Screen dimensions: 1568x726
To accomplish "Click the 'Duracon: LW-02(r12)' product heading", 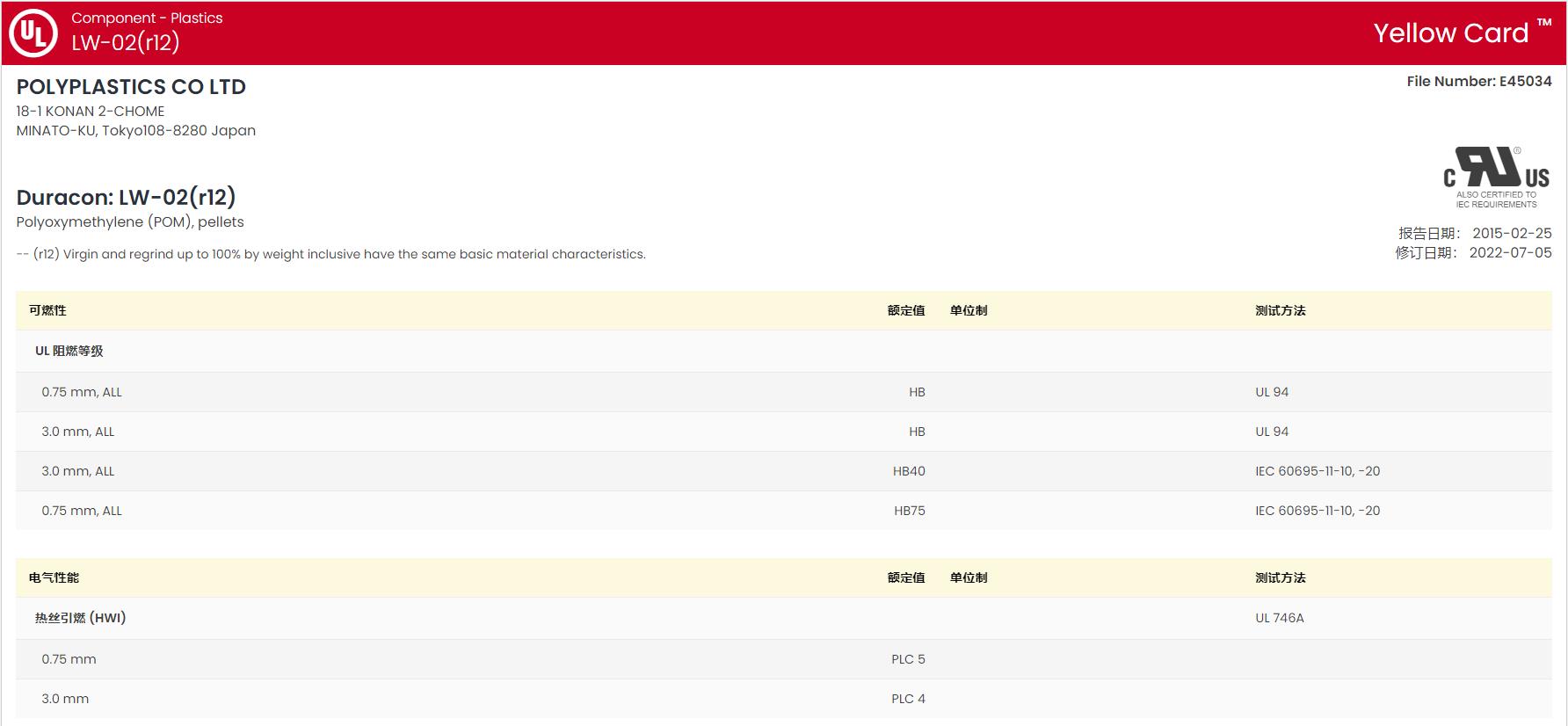I will 127,197.
